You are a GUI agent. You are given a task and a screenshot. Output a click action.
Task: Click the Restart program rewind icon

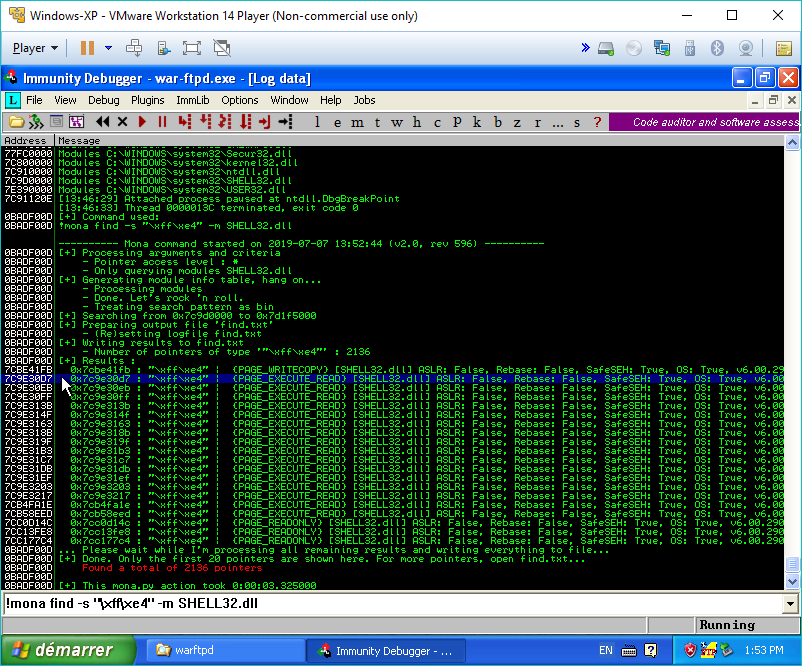pyautogui.click(x=103, y=122)
